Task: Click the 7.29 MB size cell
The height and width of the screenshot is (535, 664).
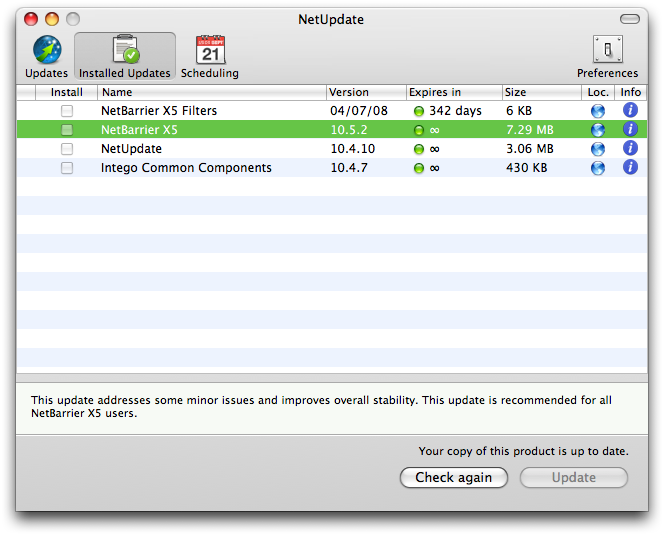Action: (x=530, y=130)
